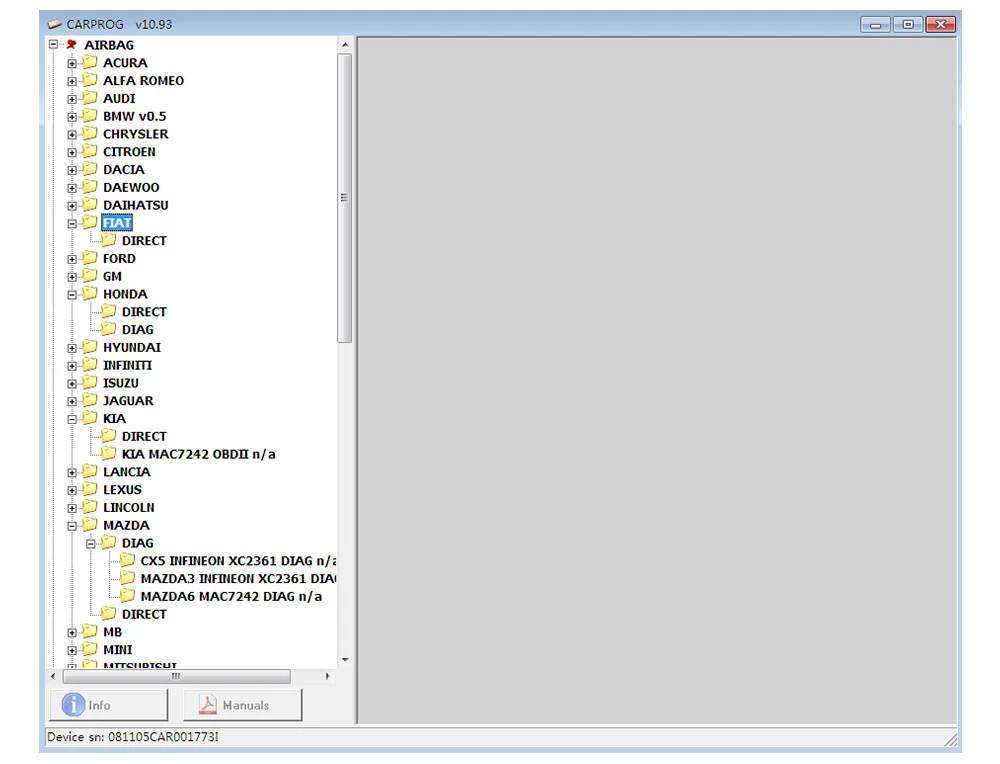1000x764 pixels.
Task: Click folder icon of DIRECT under FIAT
Action: 108,240
